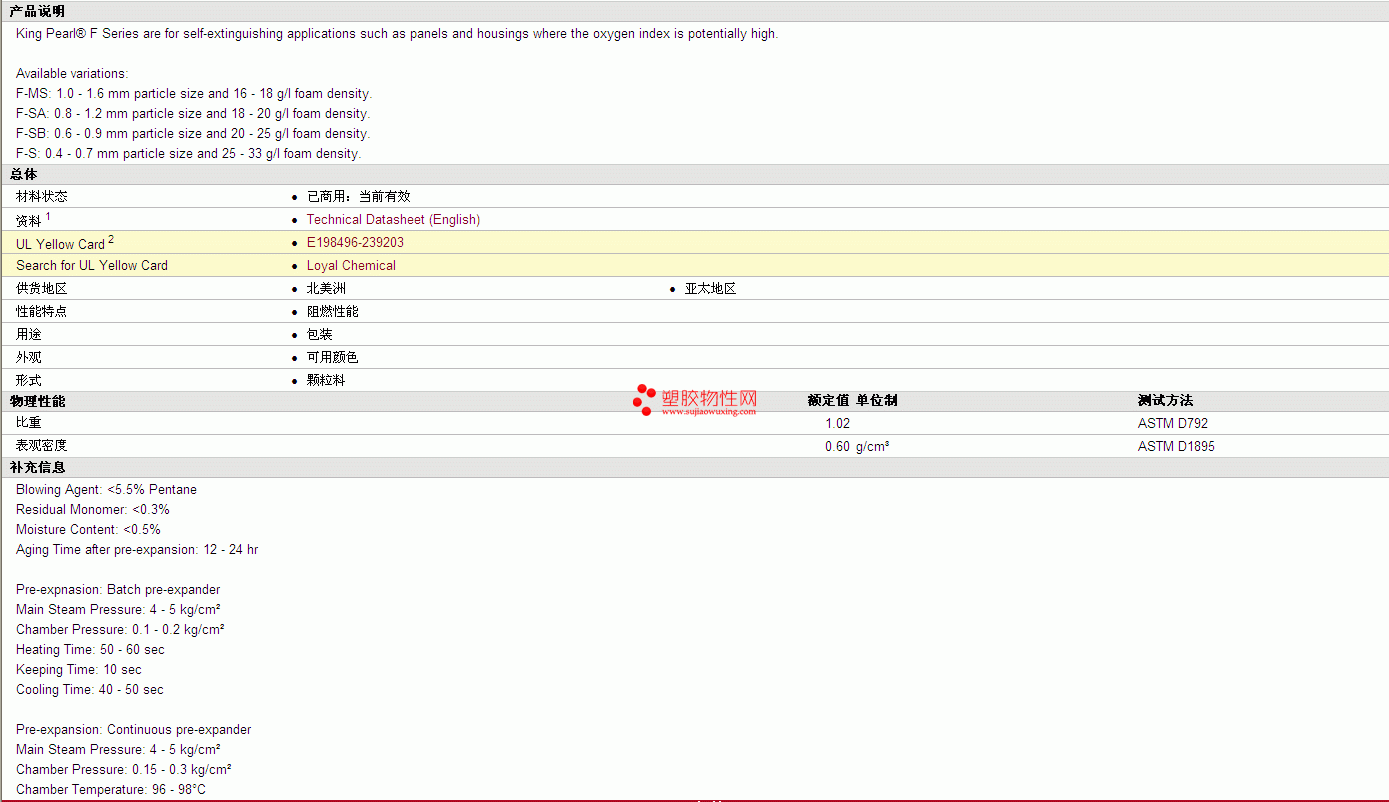The image size is (1389, 802).
Task: Click the 性能特点 row label
Action: (x=42, y=311)
